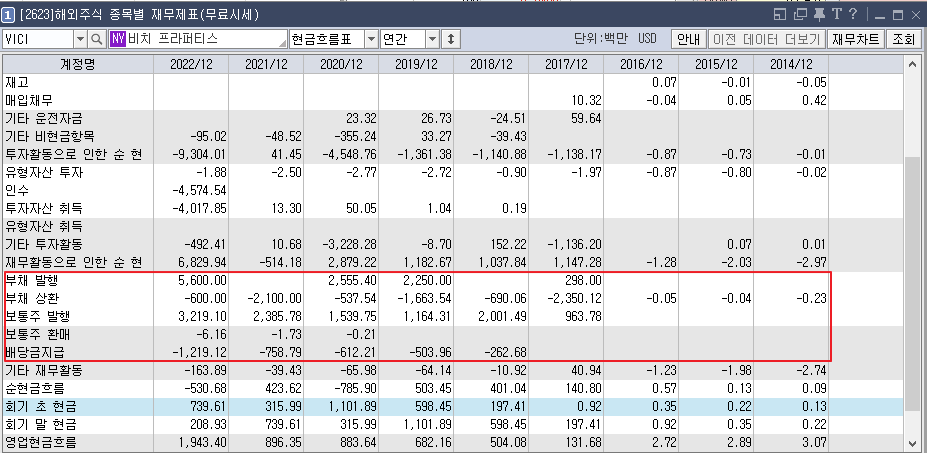This screenshot has width=927, height=453.
Task: Select the 2018/12 column header
Action: click(491, 64)
